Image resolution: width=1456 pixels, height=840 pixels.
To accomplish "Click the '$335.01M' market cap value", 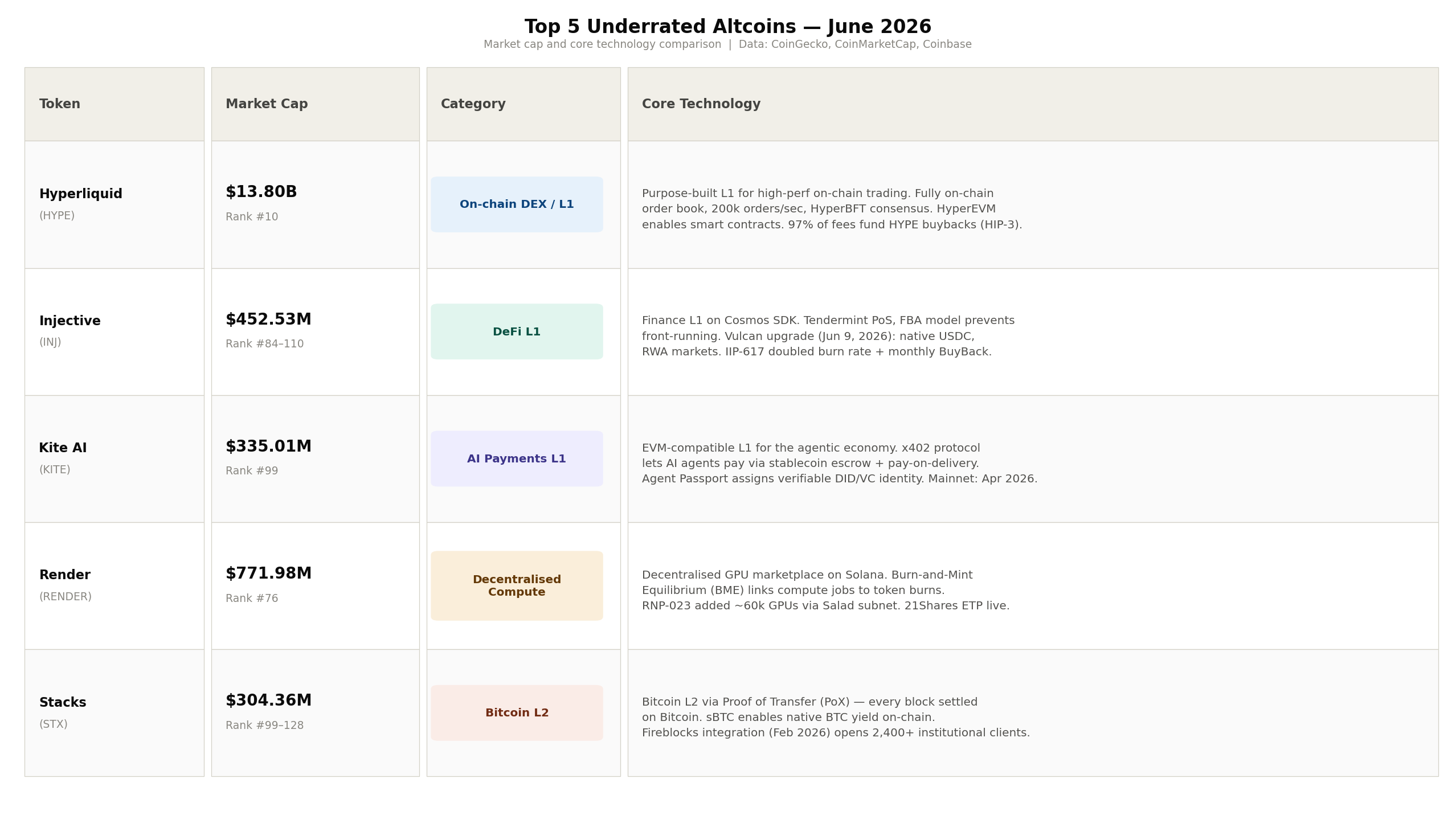I will (x=268, y=446).
